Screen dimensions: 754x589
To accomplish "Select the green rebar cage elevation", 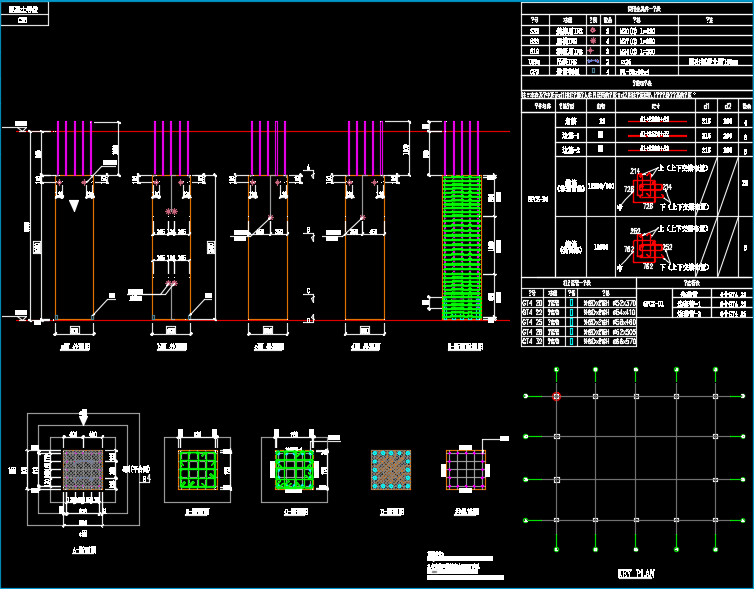I will pyautogui.click(x=462, y=247).
